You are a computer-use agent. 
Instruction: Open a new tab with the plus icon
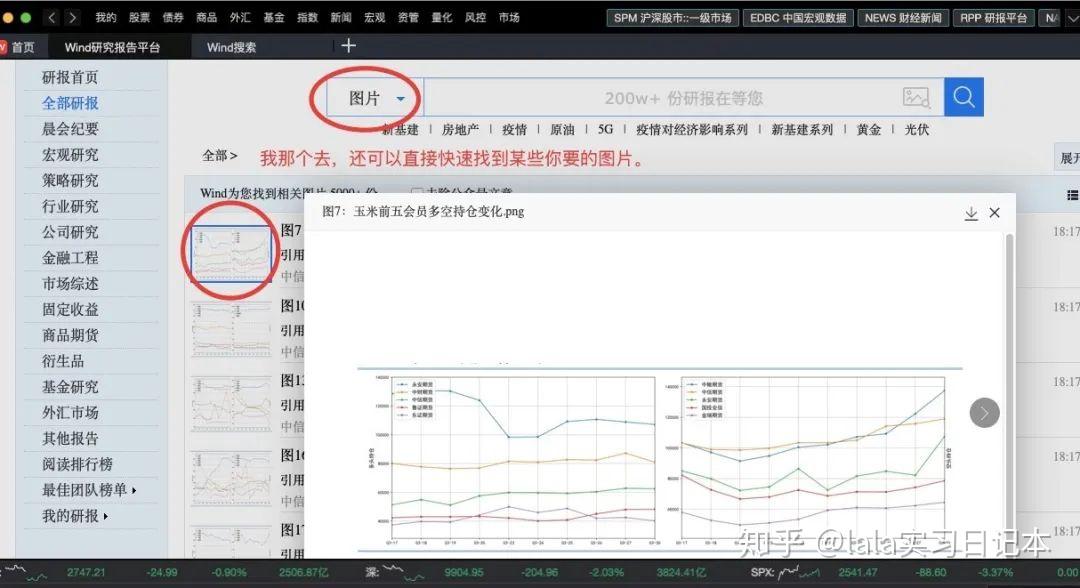pos(348,45)
